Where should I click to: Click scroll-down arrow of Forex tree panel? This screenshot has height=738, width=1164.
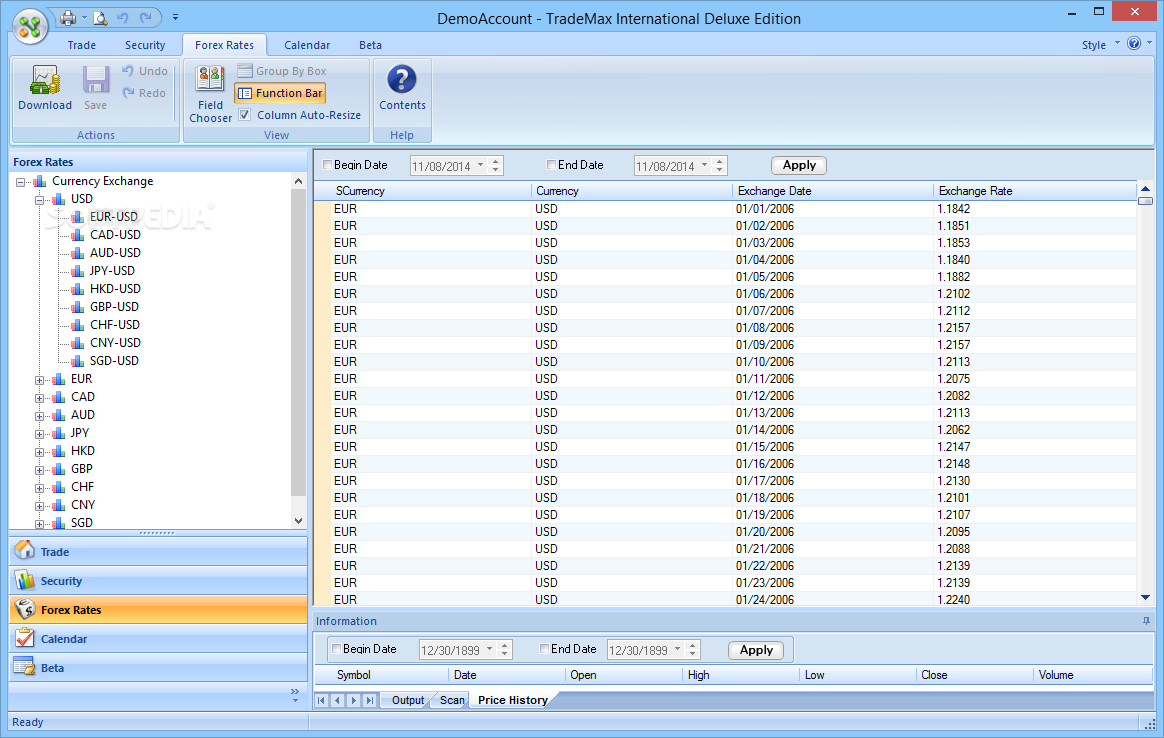[298, 521]
